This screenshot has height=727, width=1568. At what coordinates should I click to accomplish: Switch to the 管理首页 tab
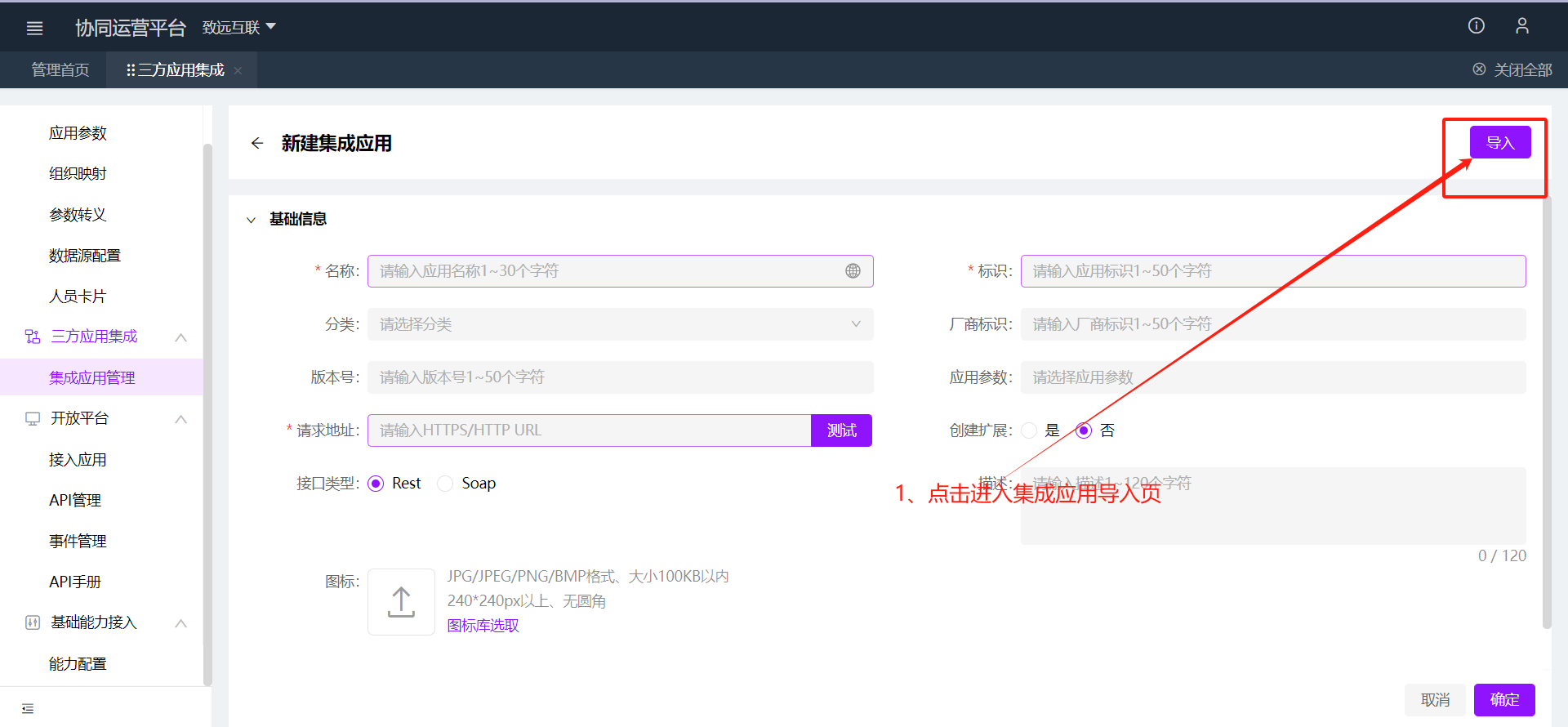click(60, 70)
